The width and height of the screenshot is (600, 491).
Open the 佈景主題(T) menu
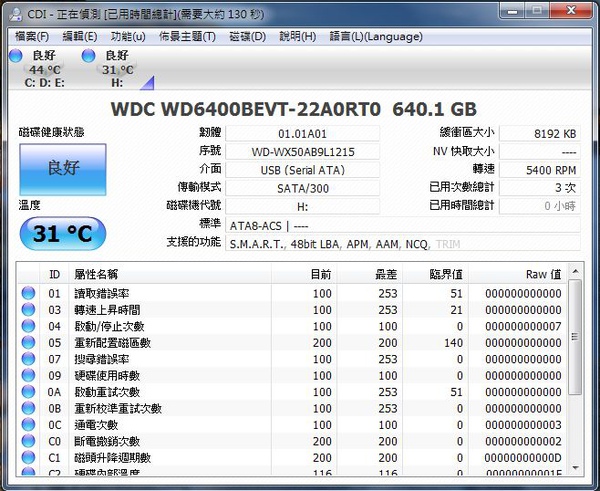click(187, 37)
